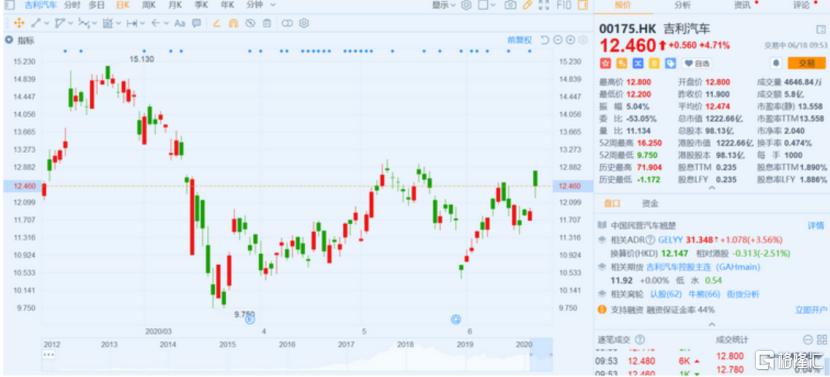The image size is (830, 377).
Task: Click the orange lightning badge icon
Action: click(621, 64)
